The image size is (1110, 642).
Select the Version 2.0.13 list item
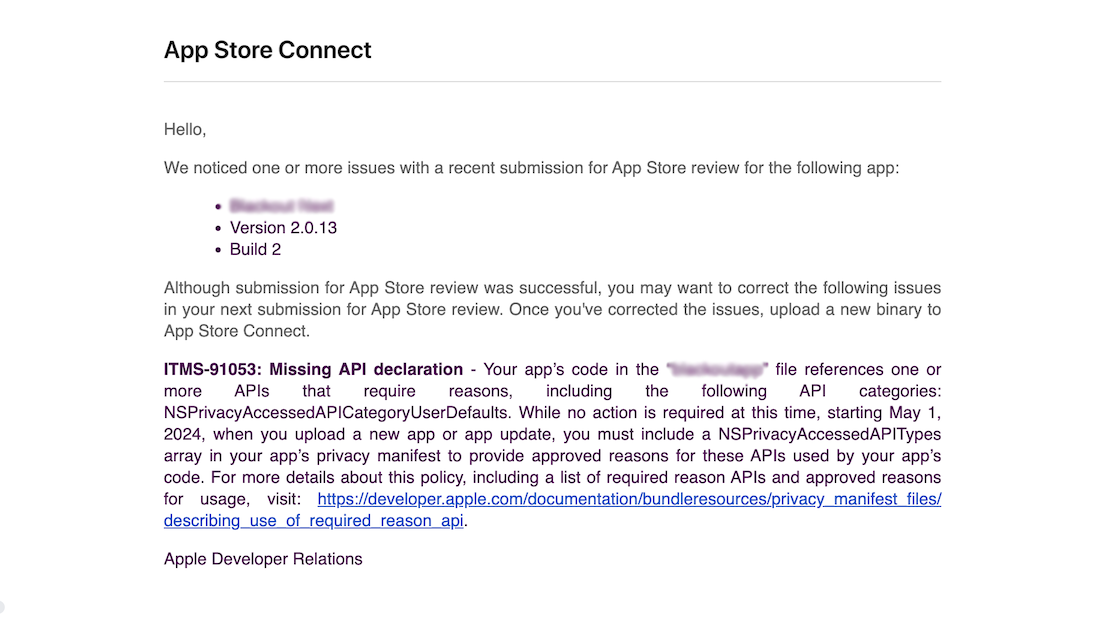point(283,228)
